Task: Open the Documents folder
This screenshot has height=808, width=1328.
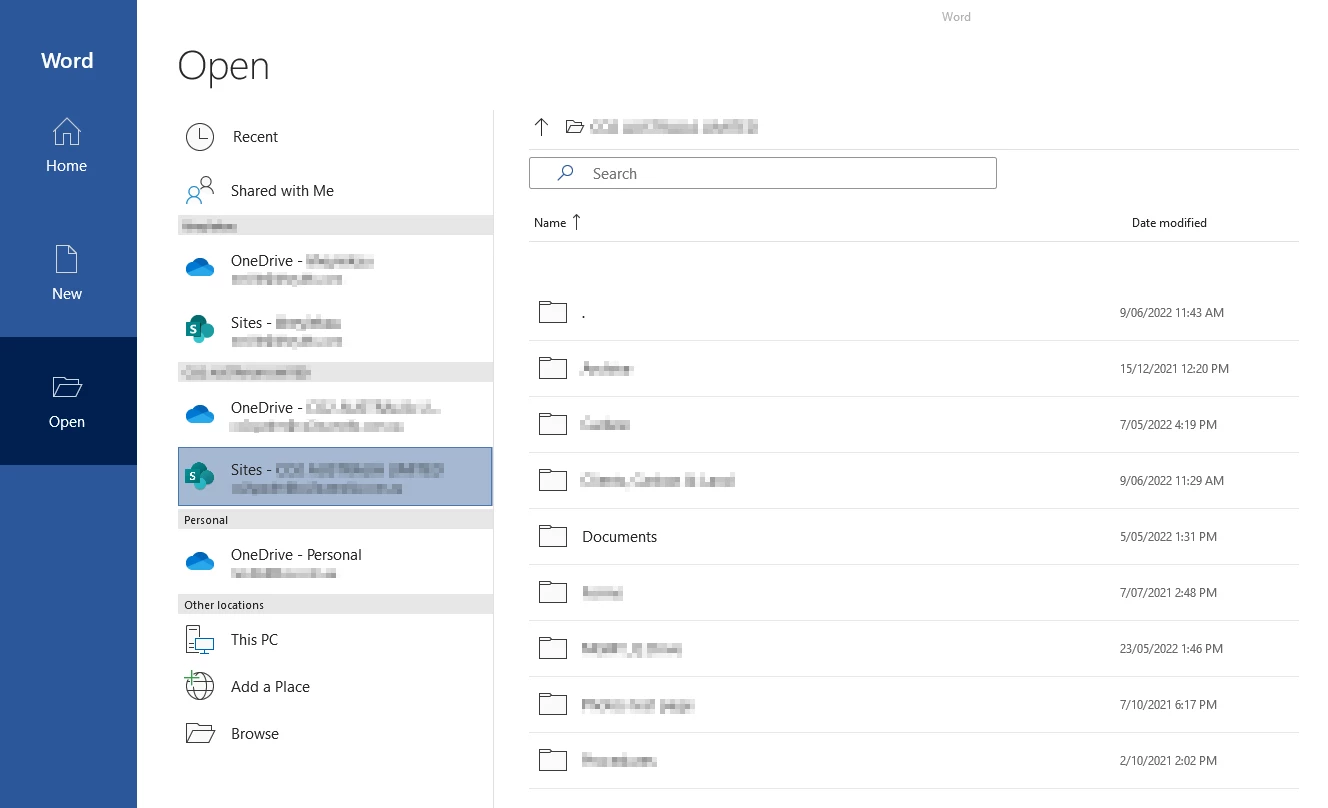Action: tap(914, 537)
